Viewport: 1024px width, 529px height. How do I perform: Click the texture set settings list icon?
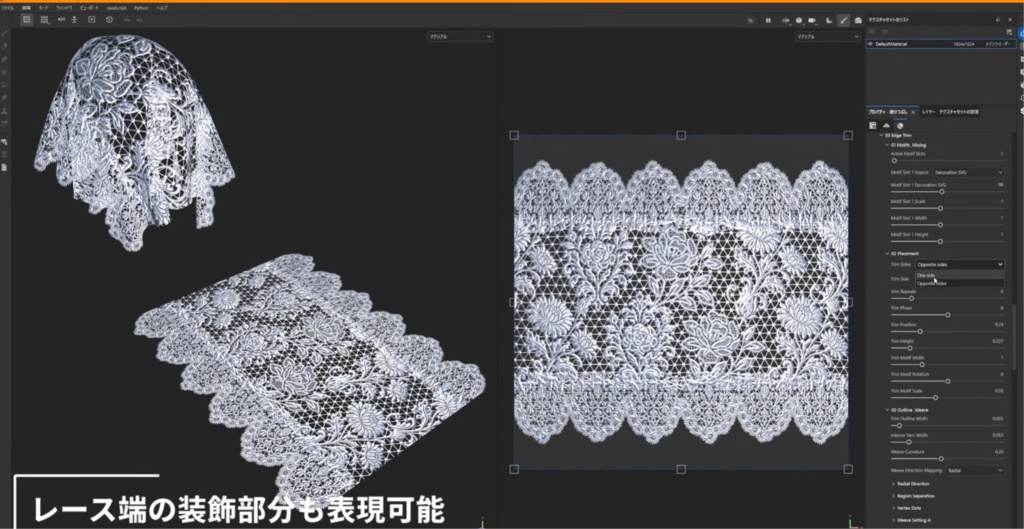tap(1009, 31)
